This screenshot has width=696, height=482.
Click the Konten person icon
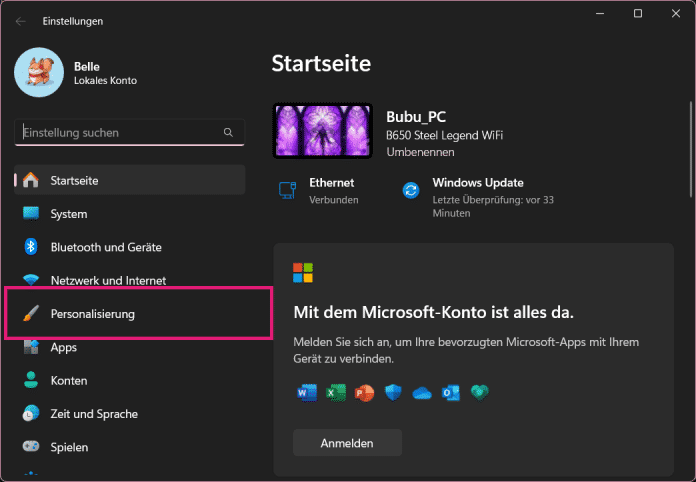[x=31, y=381]
